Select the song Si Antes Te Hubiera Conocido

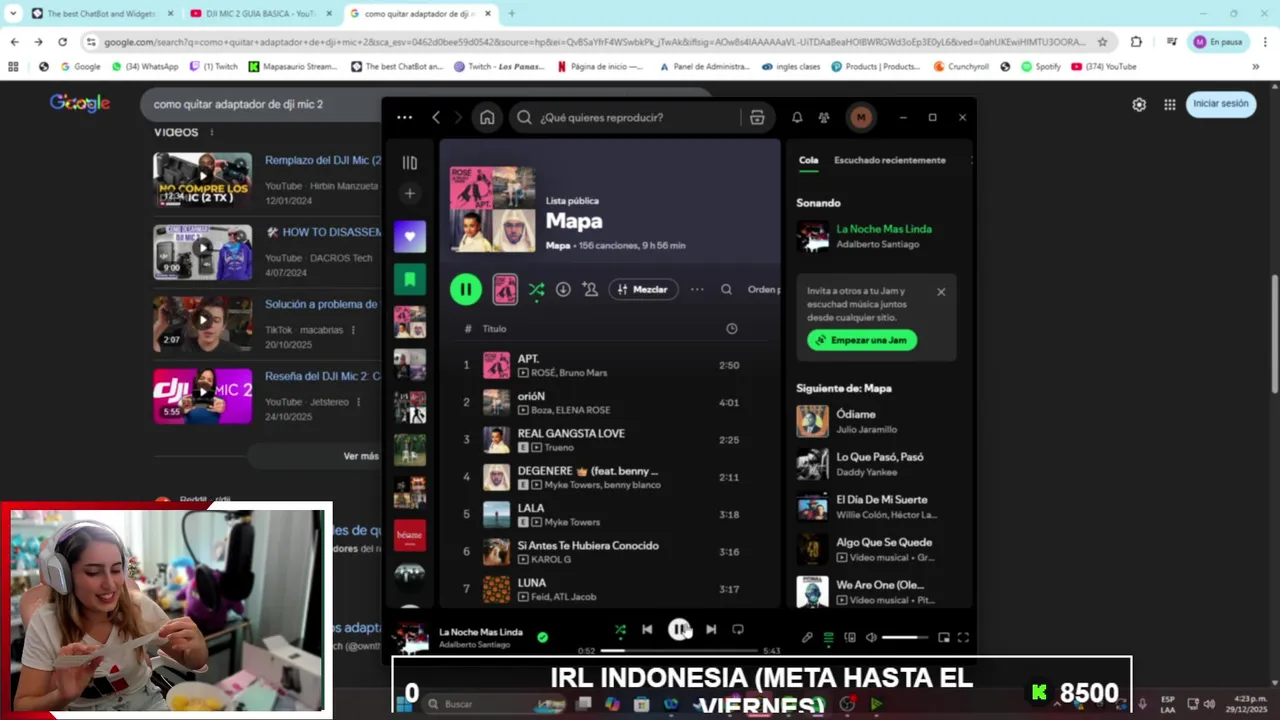click(588, 545)
